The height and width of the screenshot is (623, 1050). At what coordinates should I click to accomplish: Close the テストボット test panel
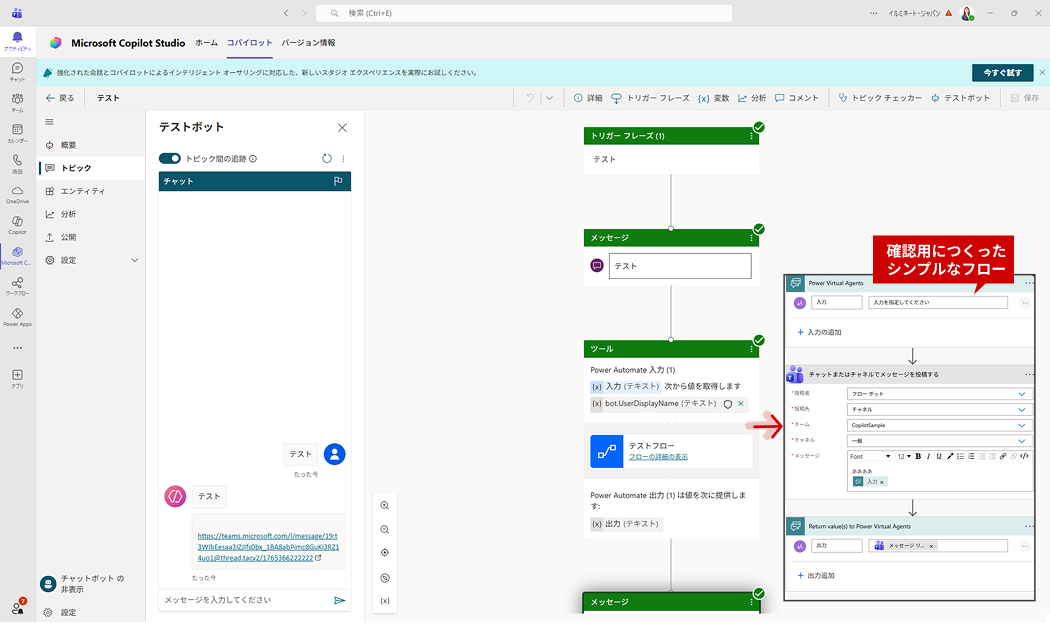coord(342,128)
